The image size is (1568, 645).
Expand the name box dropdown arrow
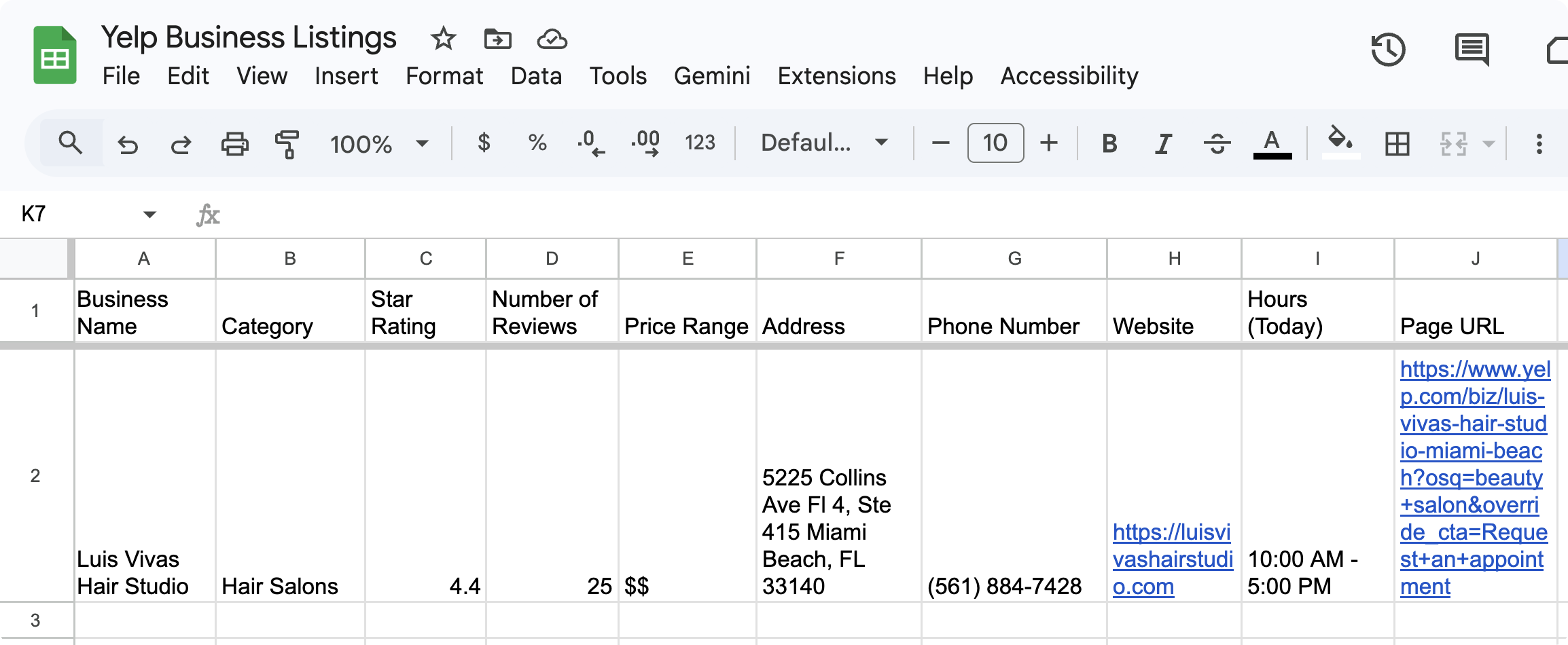pos(149,215)
